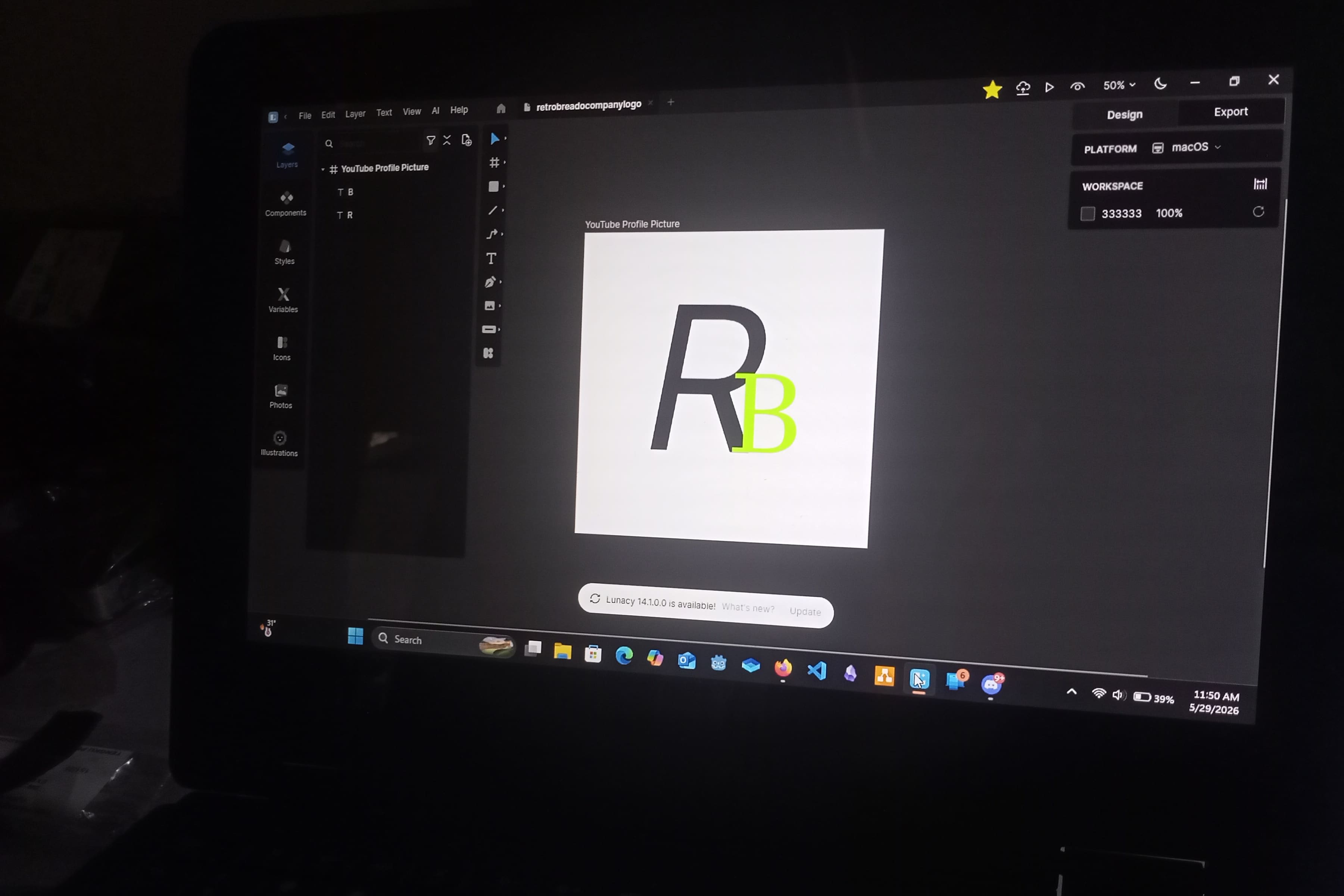The height and width of the screenshot is (896, 1344).
Task: Click the 100% workspace opacity field
Action: click(1169, 213)
